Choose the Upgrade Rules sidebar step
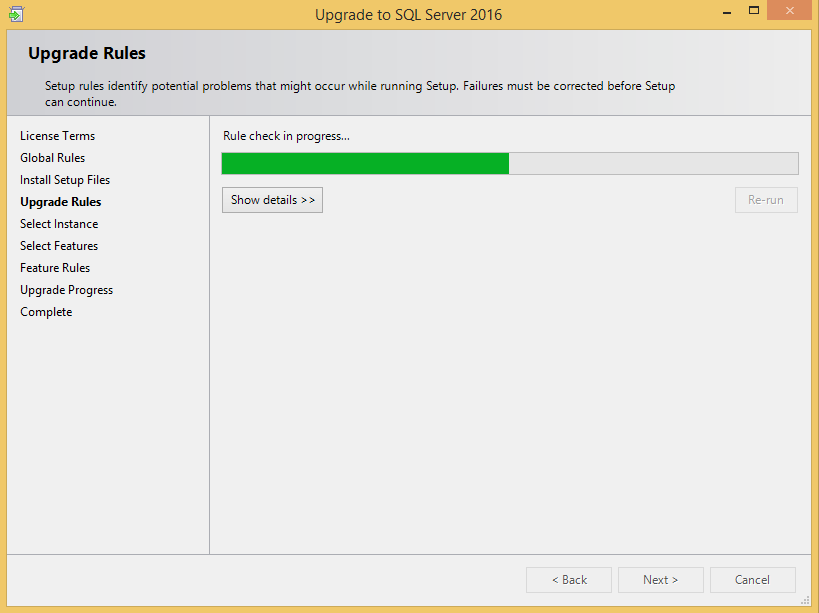 (61, 202)
